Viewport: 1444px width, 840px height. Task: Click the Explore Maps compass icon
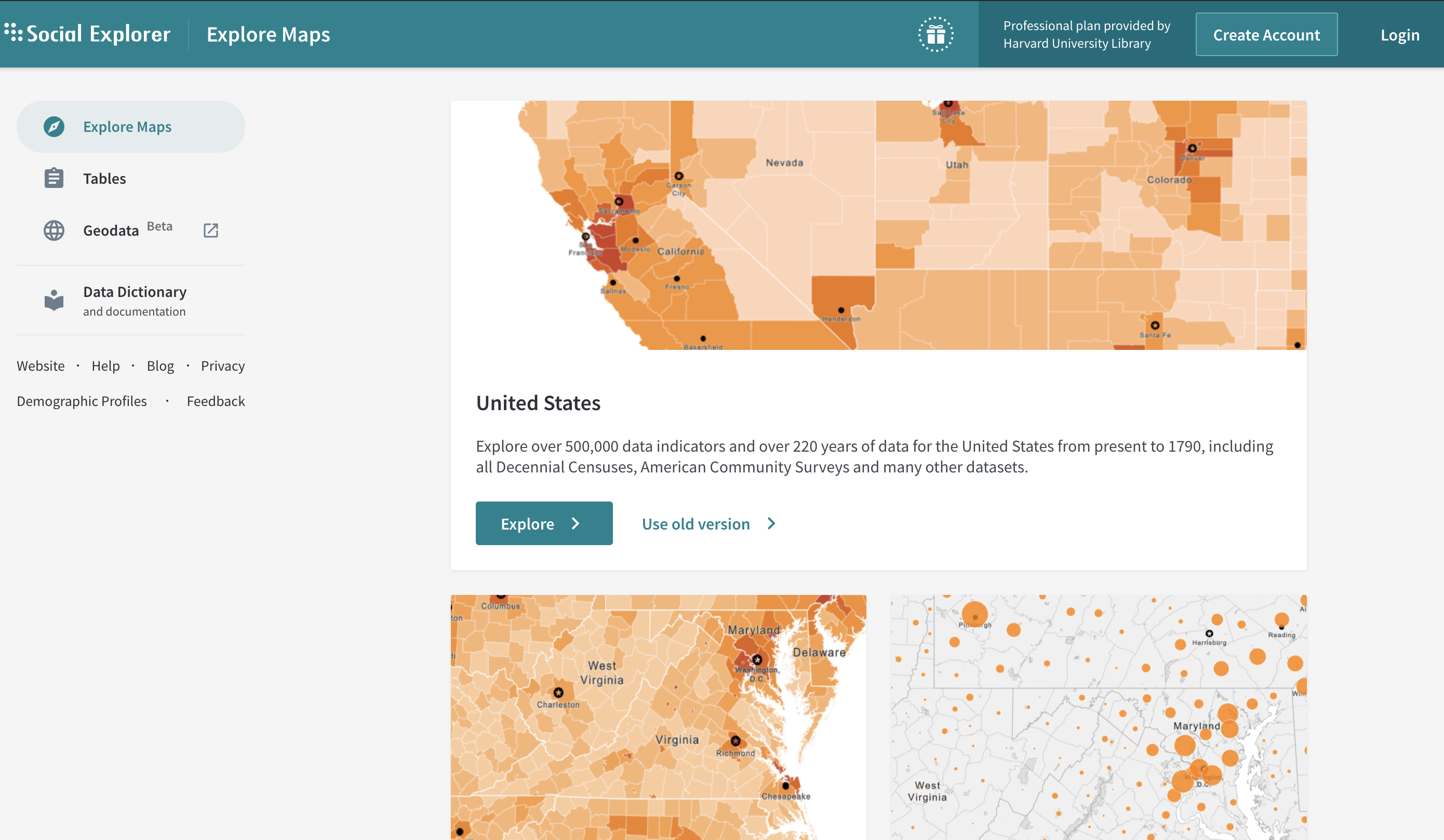(54, 127)
